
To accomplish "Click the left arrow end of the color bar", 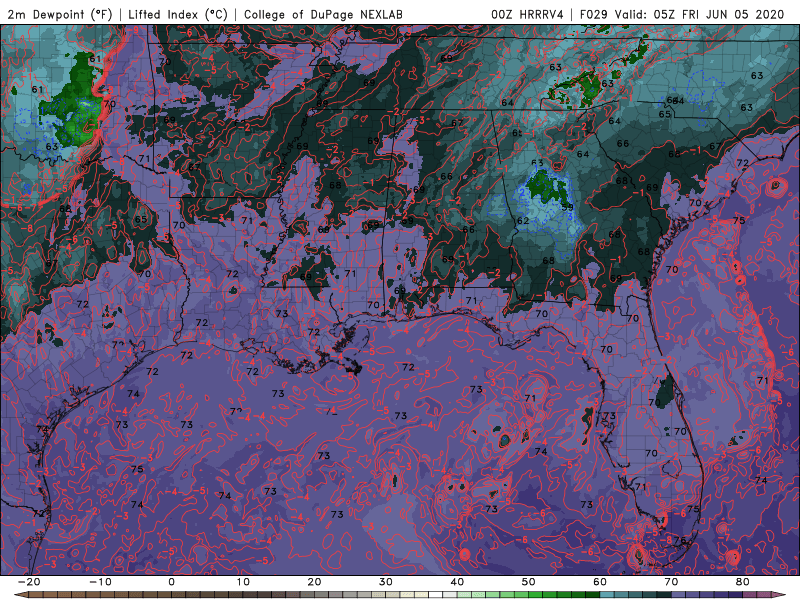I will (19, 595).
